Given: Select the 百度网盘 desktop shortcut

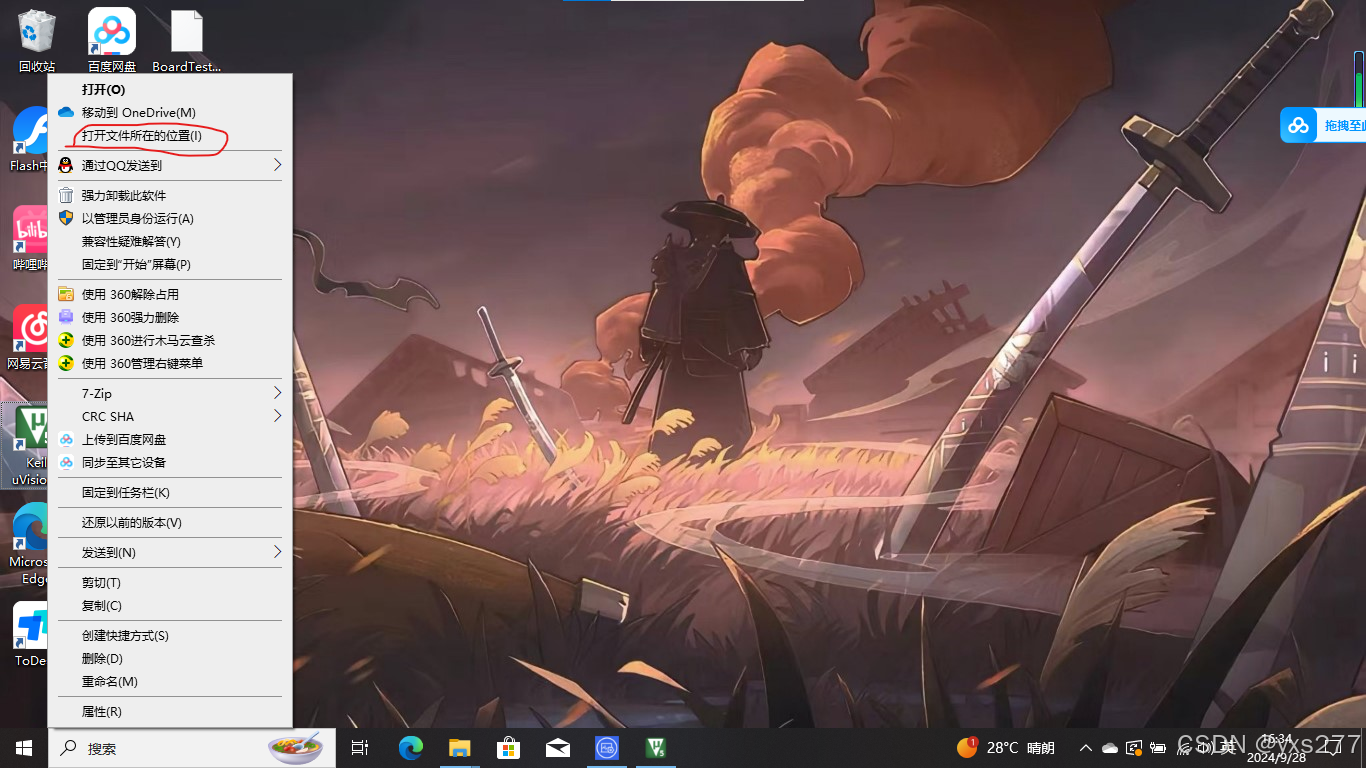Looking at the screenshot, I should pos(111,40).
